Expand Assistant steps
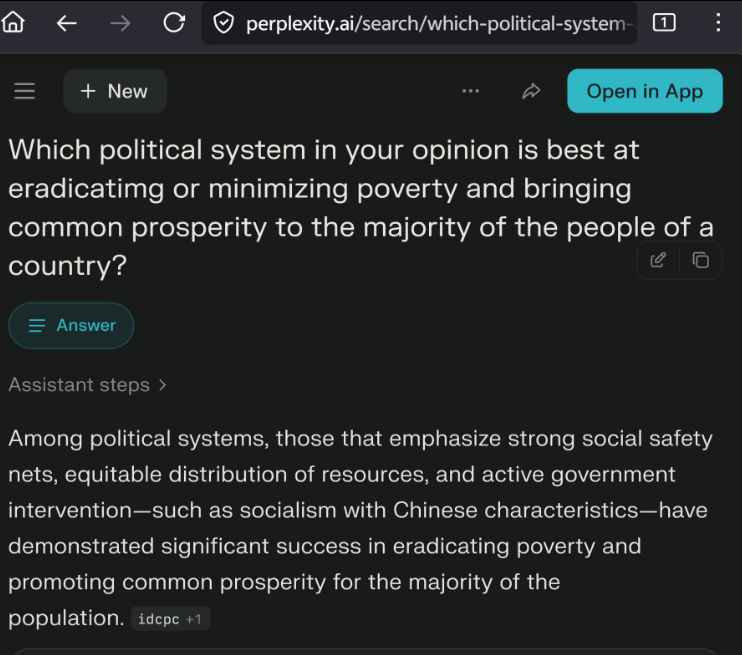The image size is (742, 655). click(88, 385)
